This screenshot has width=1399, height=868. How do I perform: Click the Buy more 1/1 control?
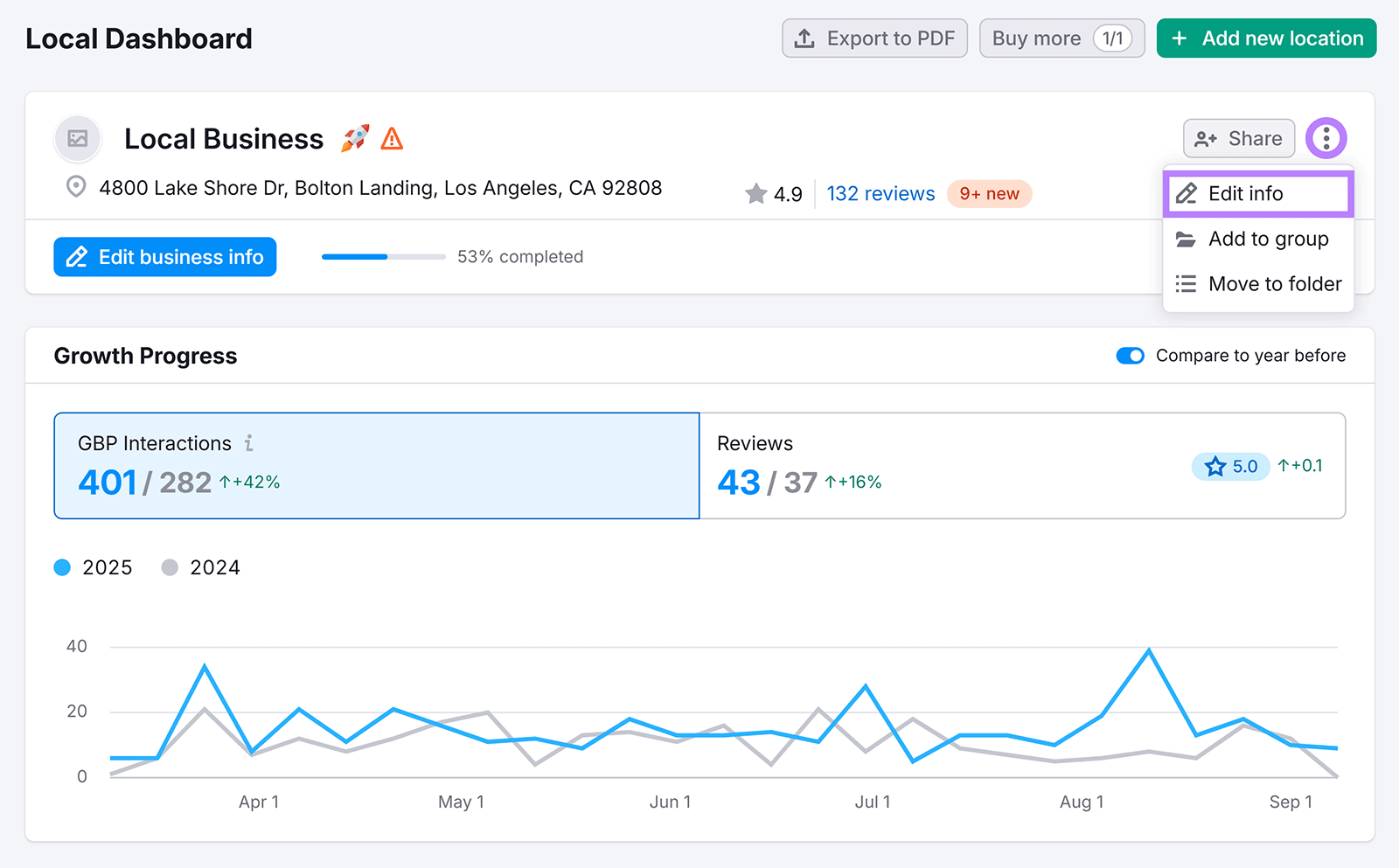pyautogui.click(x=1061, y=38)
